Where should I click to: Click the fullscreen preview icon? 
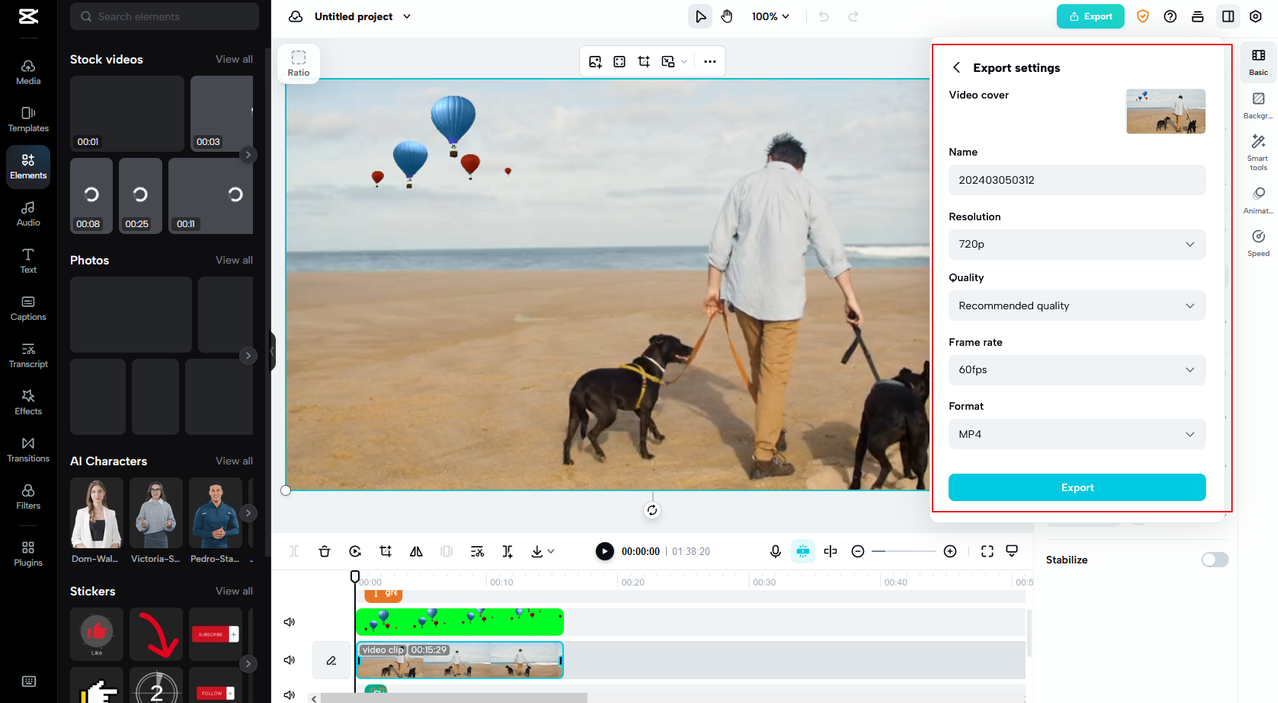[987, 551]
